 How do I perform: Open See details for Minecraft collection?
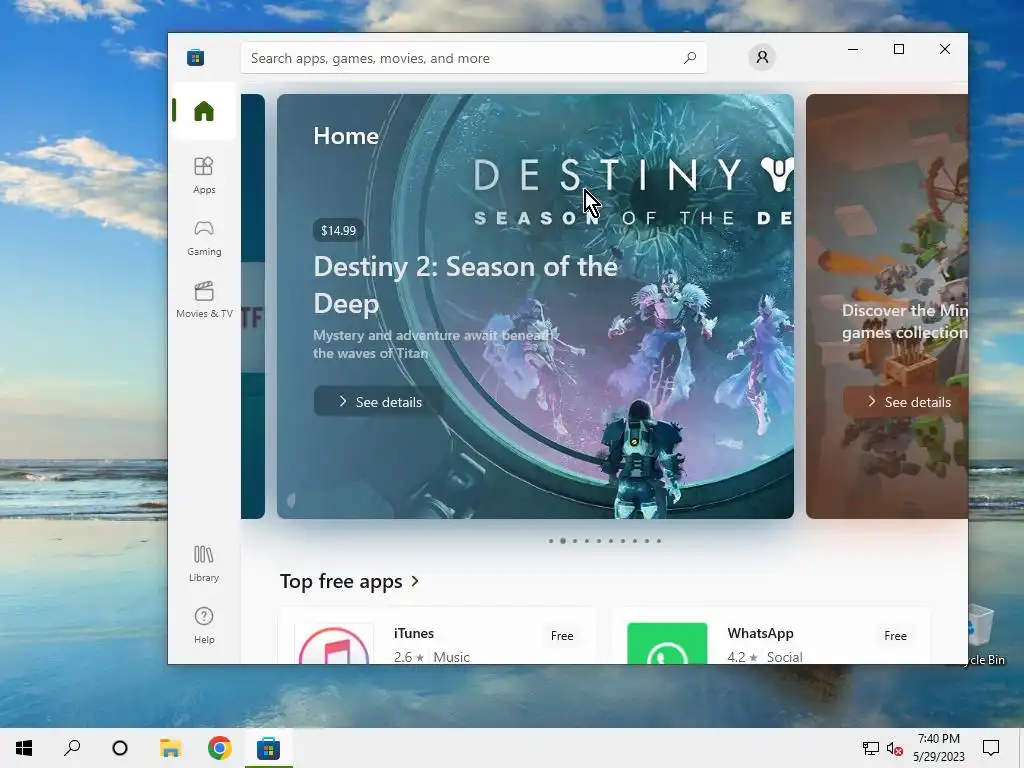tap(906, 402)
